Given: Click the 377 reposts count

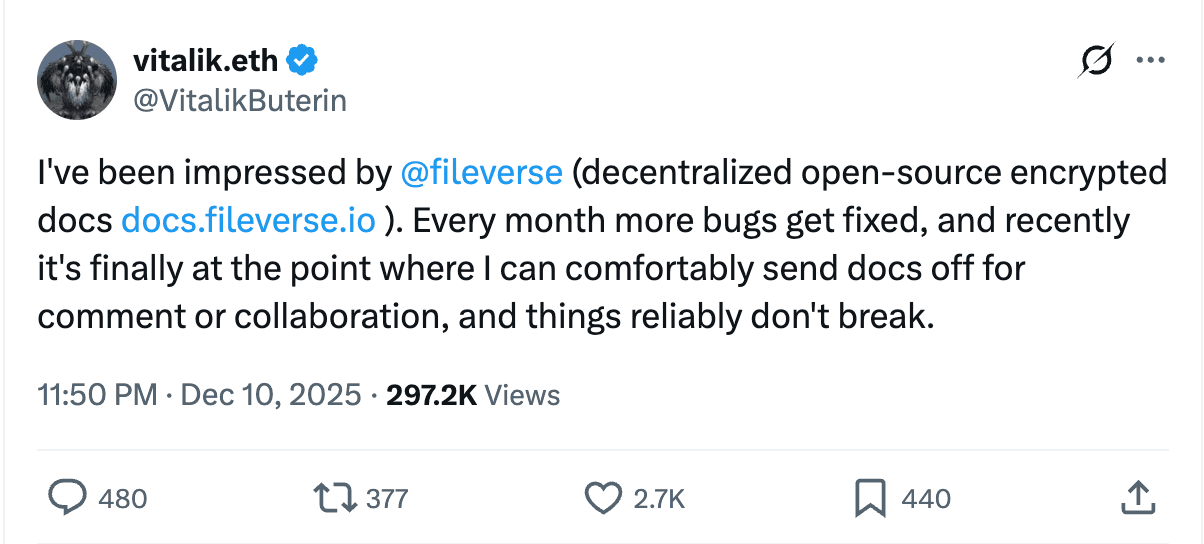Looking at the screenshot, I should pyautogui.click(x=387, y=498).
